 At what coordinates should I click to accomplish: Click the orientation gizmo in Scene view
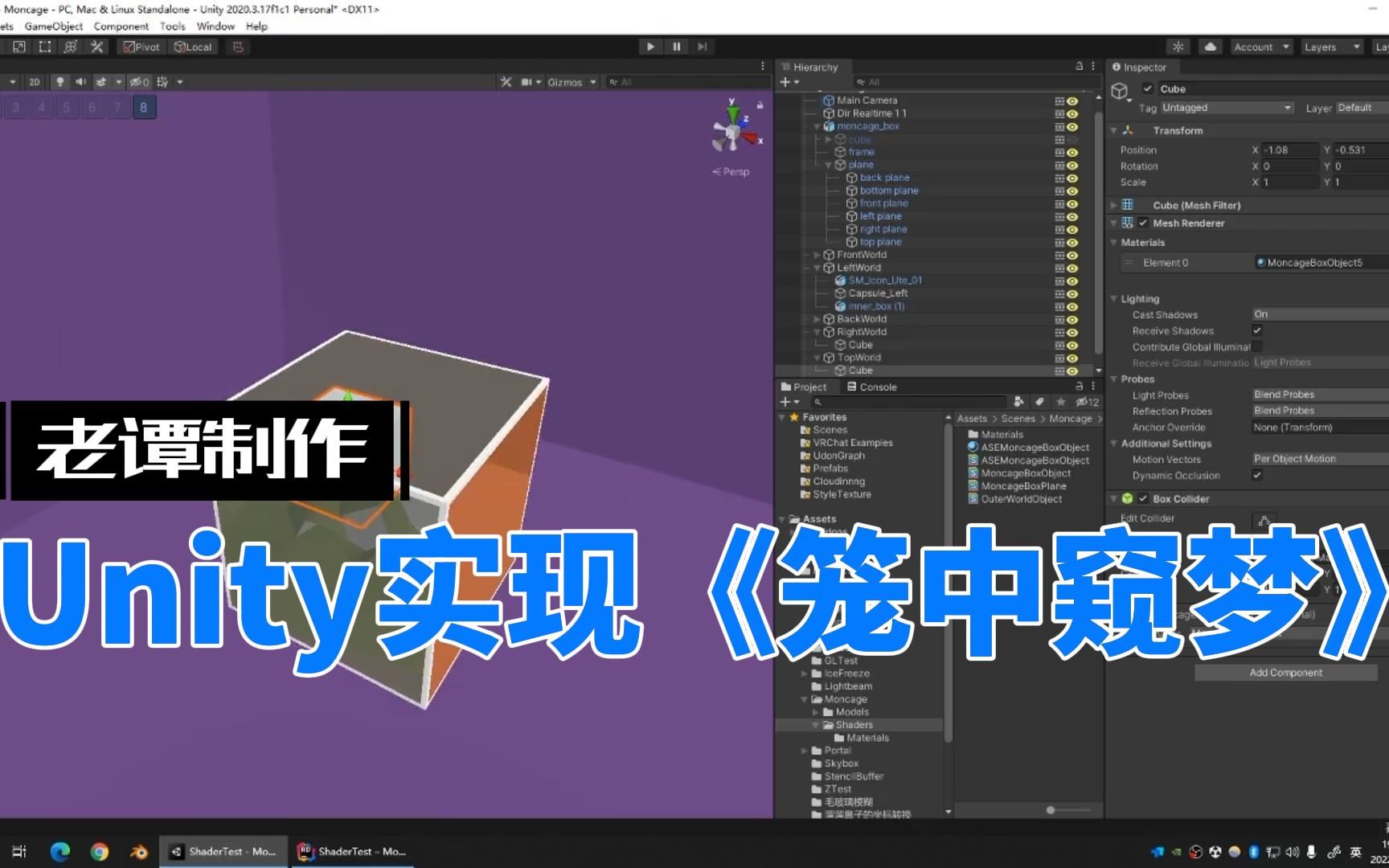pos(735,129)
